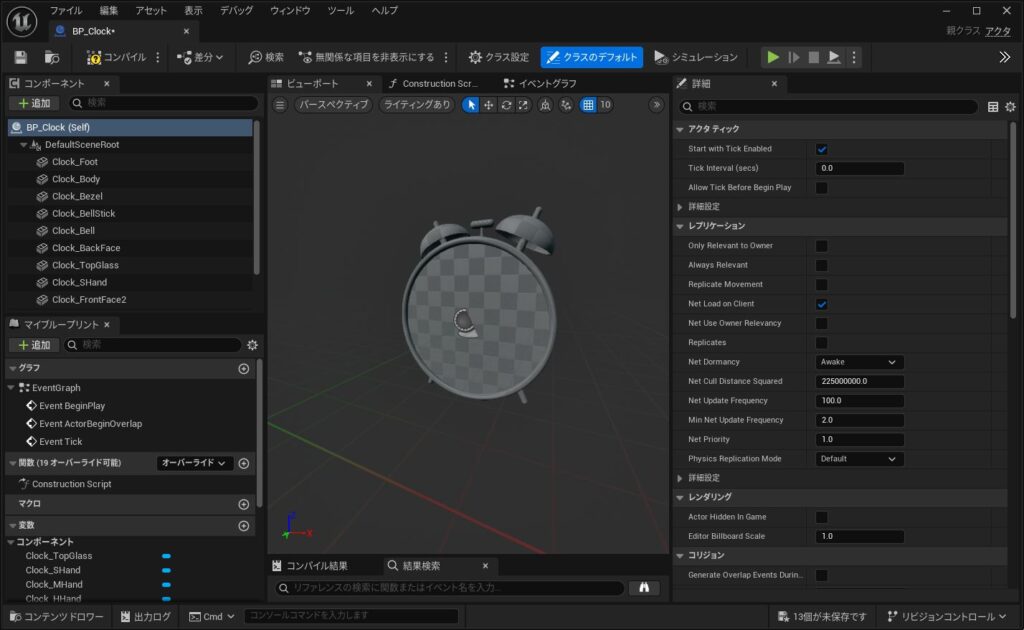
Task: Enable the Replicates checkbox
Action: coord(822,342)
